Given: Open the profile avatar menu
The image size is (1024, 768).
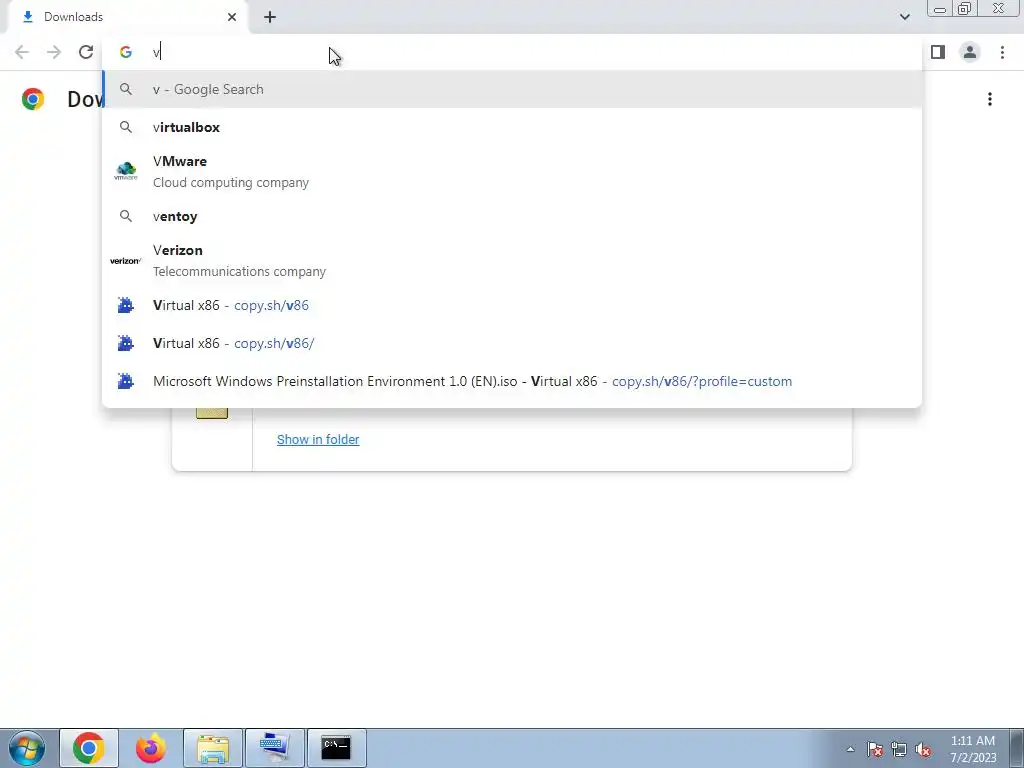Looking at the screenshot, I should coord(970,52).
